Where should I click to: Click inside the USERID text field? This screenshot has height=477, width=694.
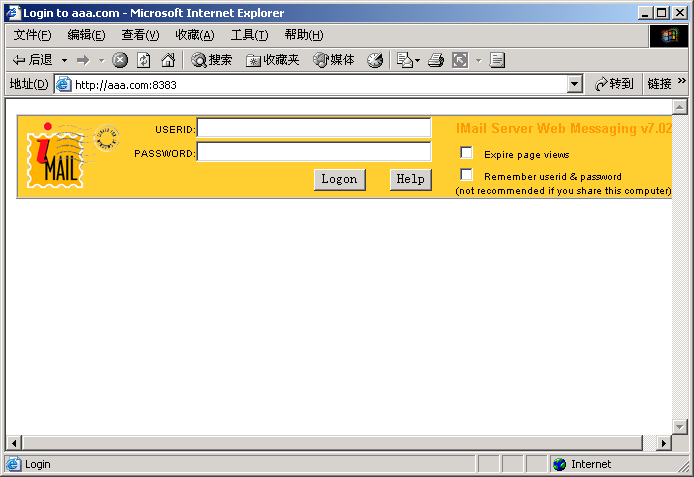313,128
